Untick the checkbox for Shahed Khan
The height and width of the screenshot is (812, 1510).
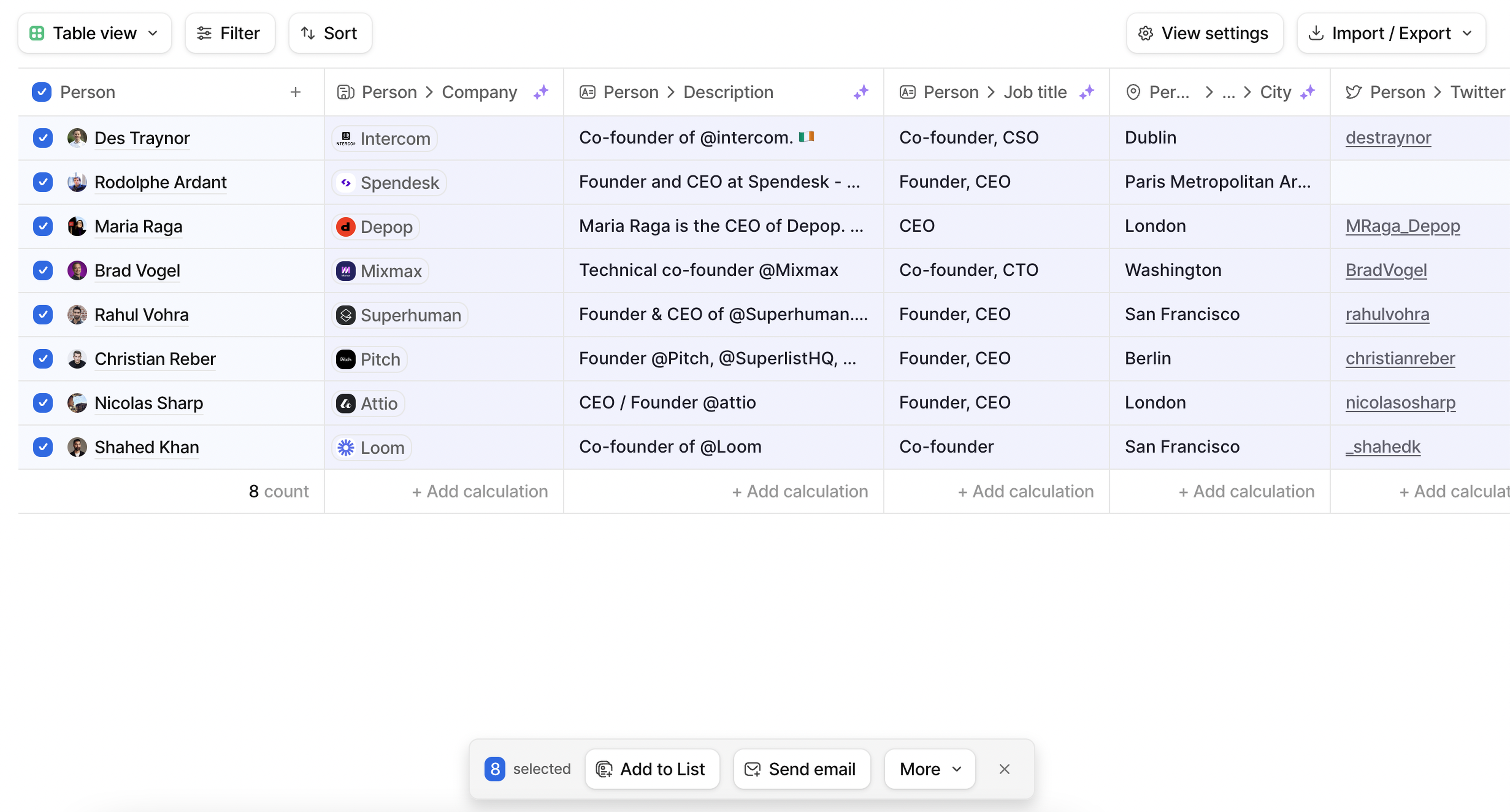click(x=43, y=447)
